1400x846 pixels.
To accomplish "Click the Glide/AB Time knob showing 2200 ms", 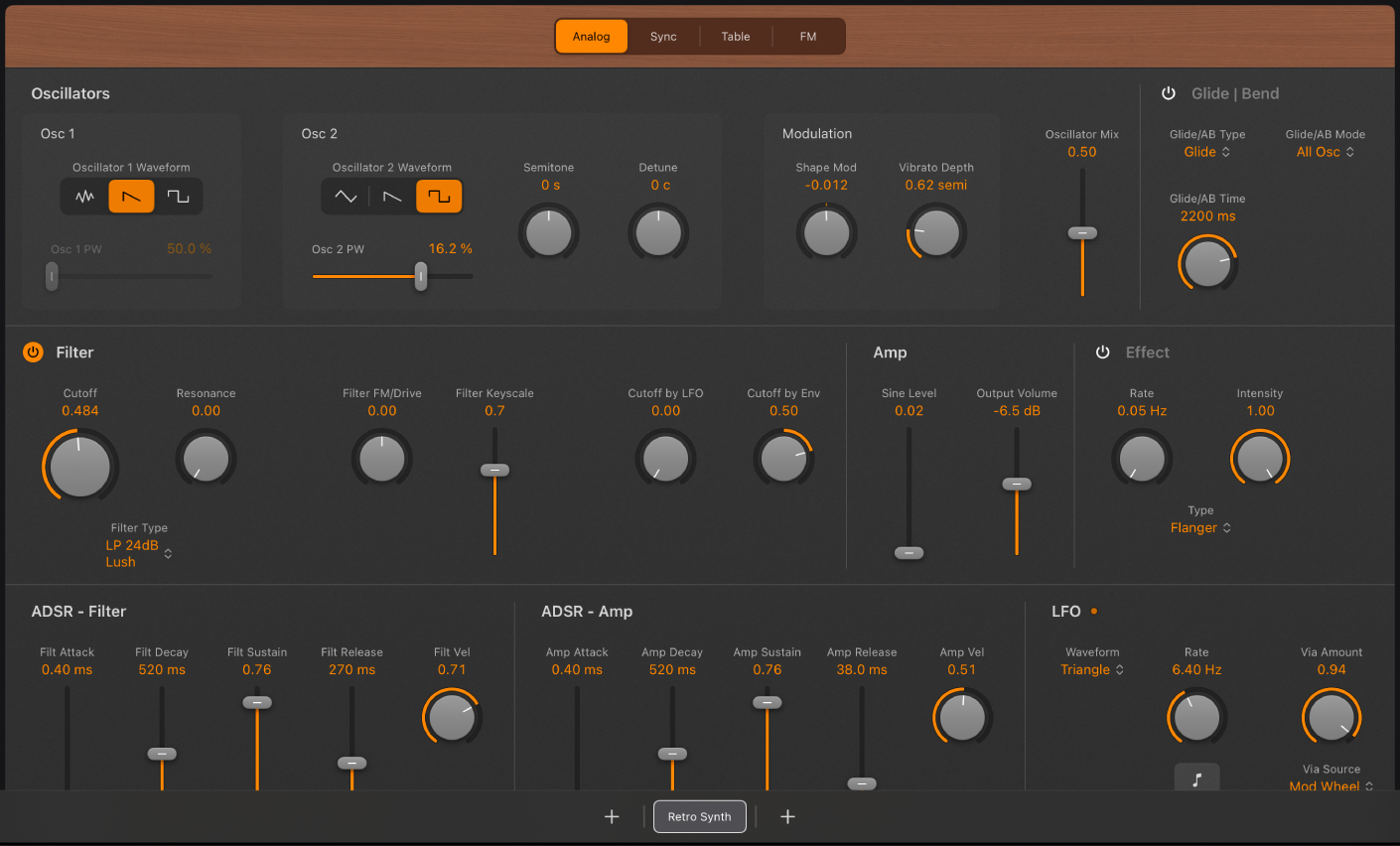I will coord(1207,263).
